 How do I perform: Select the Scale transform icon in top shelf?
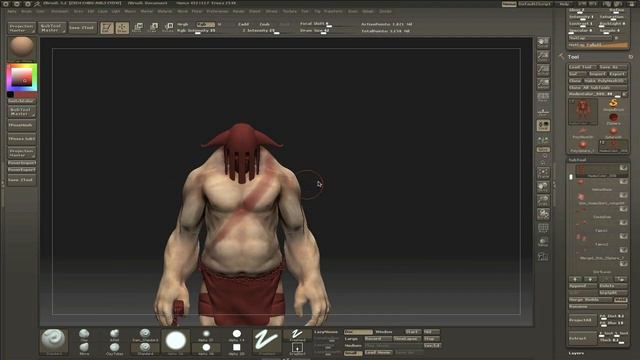pos(153,27)
